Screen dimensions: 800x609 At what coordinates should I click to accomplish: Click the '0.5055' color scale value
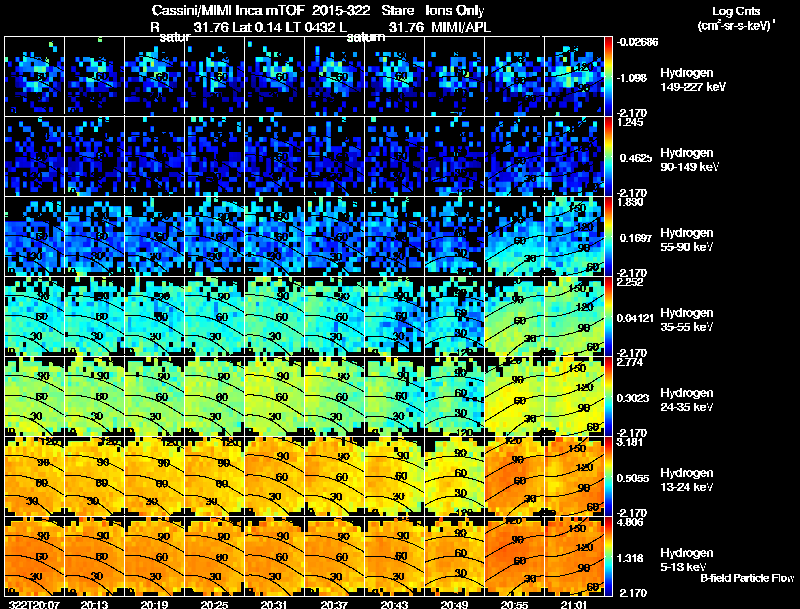(x=633, y=478)
